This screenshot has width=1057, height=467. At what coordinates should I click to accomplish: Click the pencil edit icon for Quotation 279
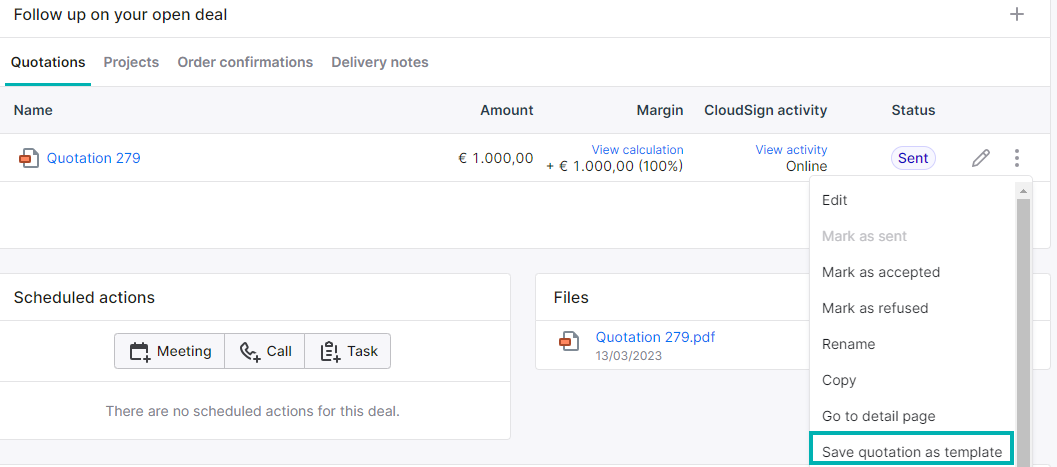pos(981,158)
